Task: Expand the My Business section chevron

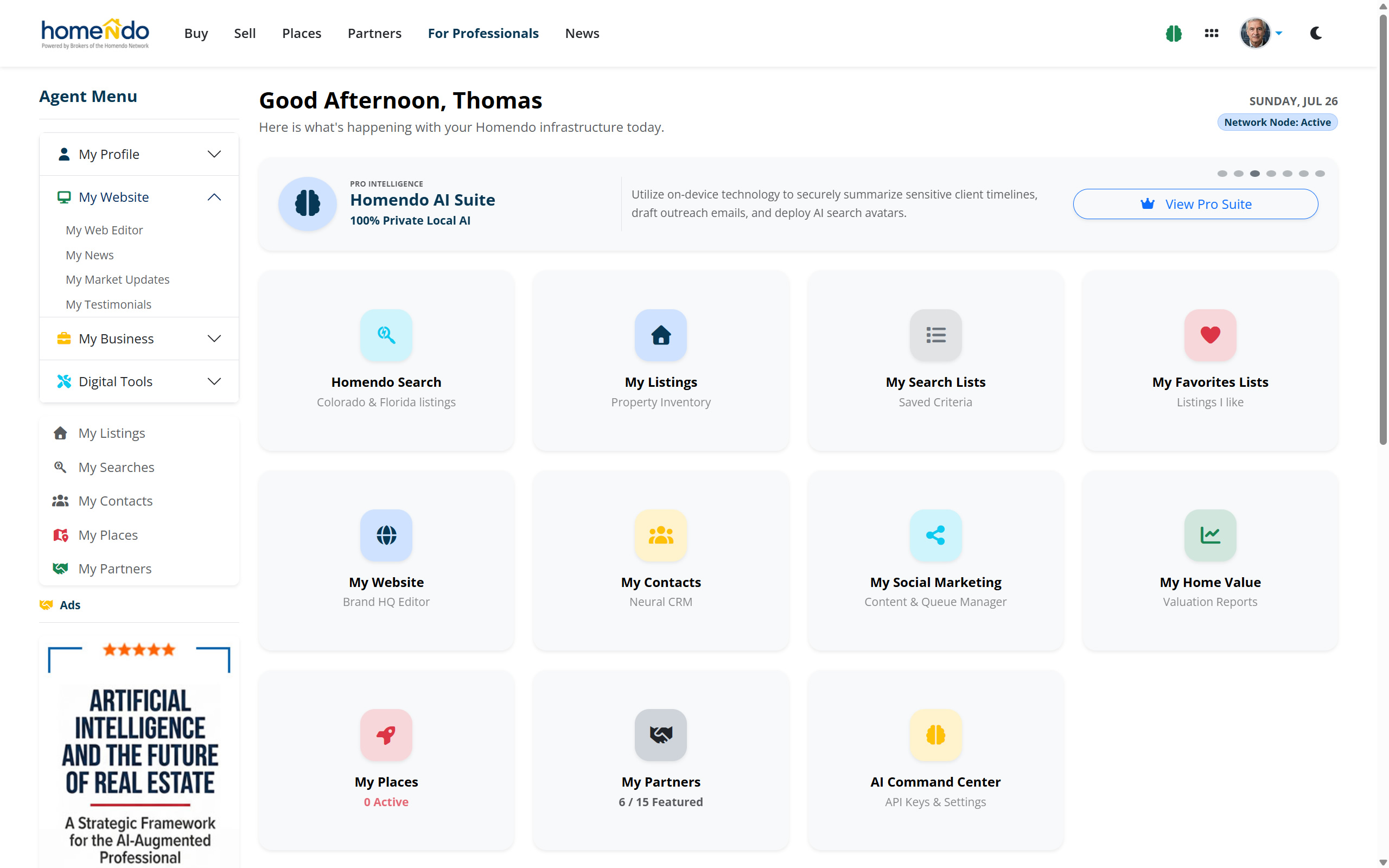Action: tap(214, 339)
